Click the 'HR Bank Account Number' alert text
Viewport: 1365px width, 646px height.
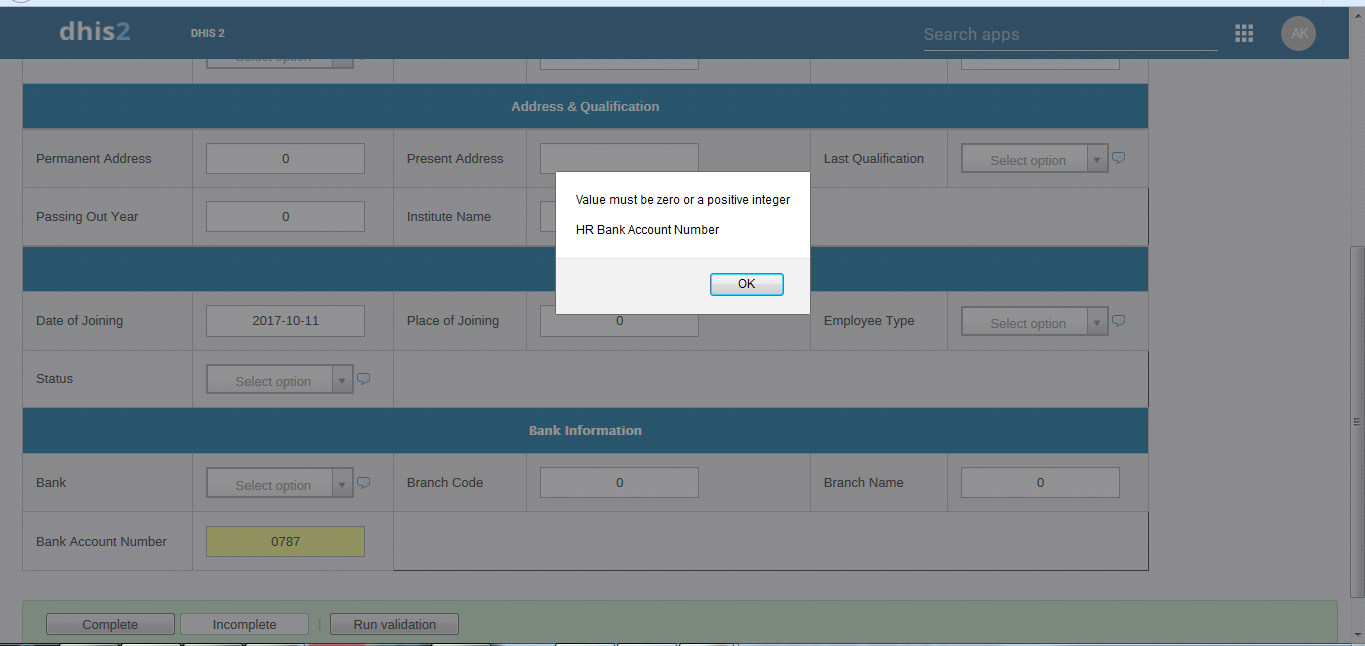(x=647, y=229)
